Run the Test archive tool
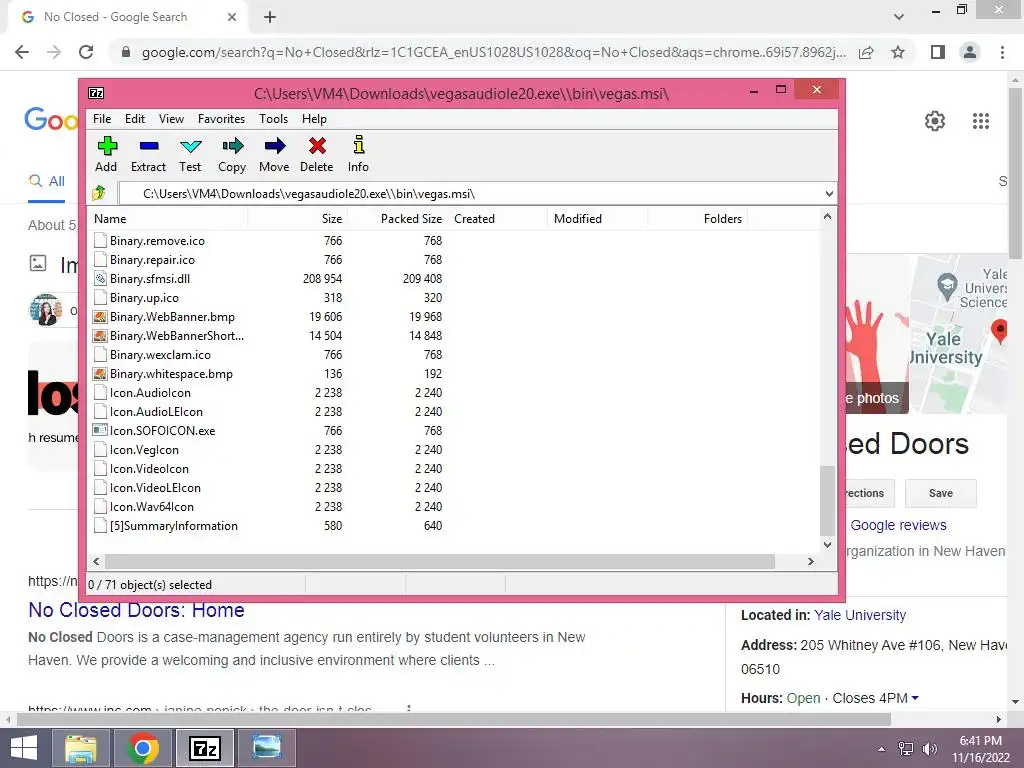This screenshot has width=1024, height=768. click(x=190, y=146)
